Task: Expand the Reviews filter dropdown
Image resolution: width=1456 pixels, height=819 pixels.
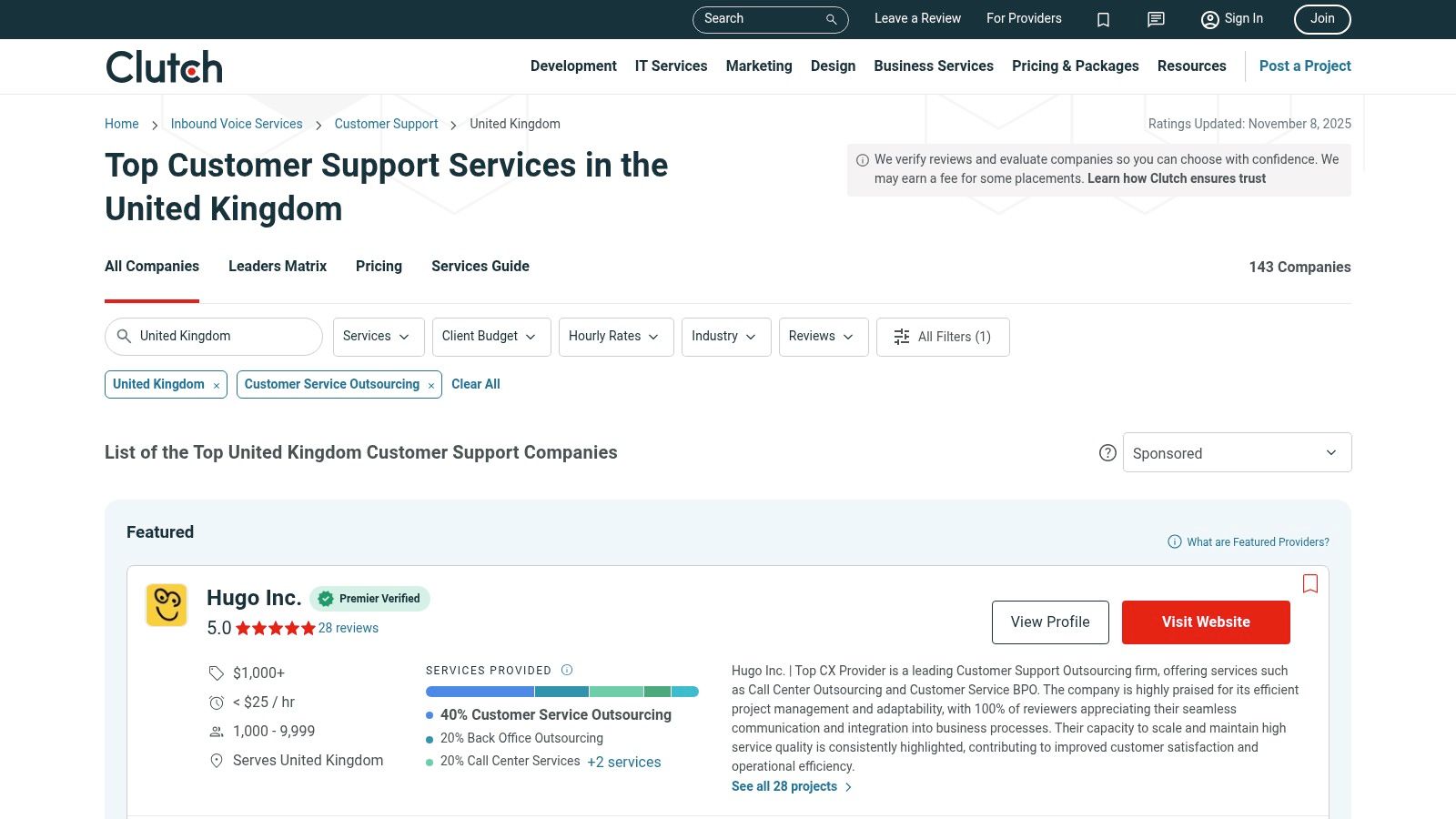Action: click(824, 337)
